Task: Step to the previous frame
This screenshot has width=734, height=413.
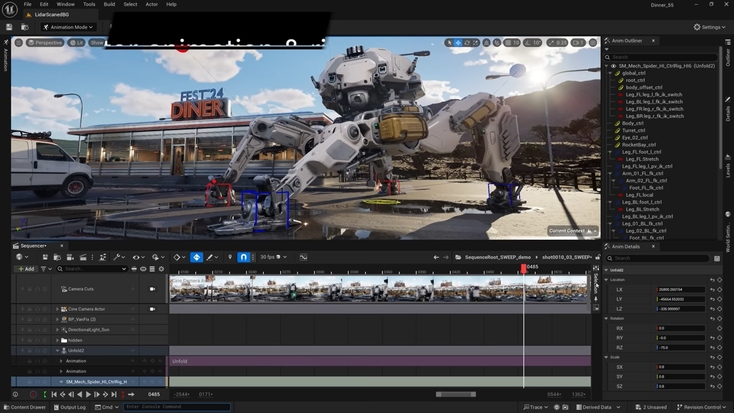Action: (x=71, y=395)
